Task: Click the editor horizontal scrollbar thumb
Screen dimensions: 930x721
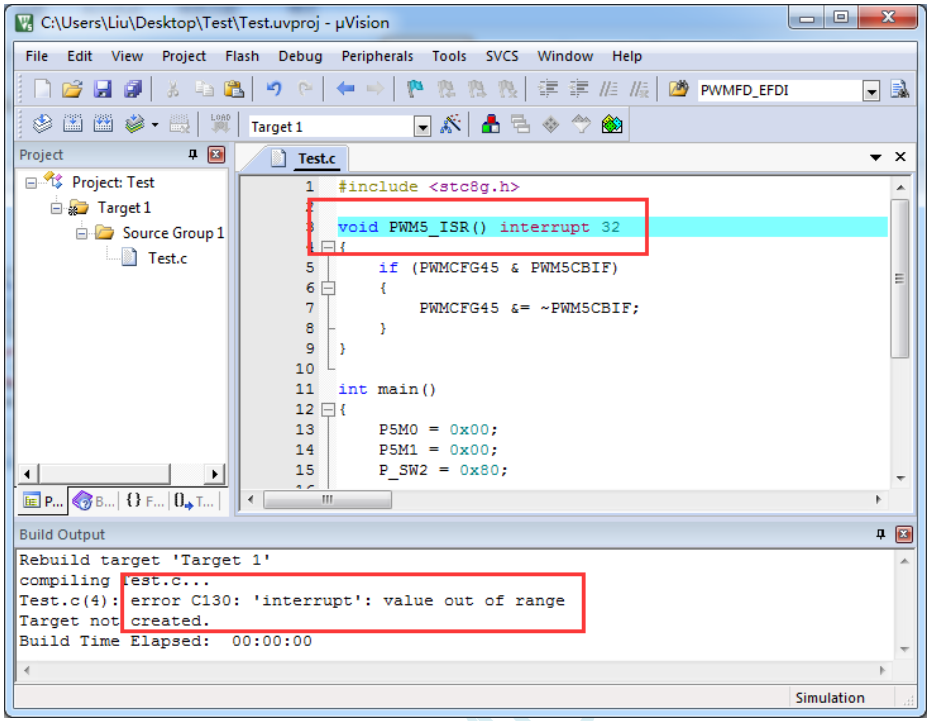Action: [x=327, y=500]
